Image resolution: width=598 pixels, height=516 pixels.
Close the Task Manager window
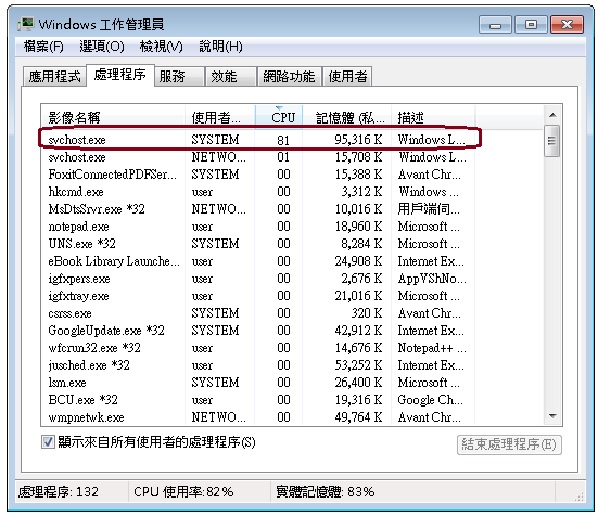point(567,25)
